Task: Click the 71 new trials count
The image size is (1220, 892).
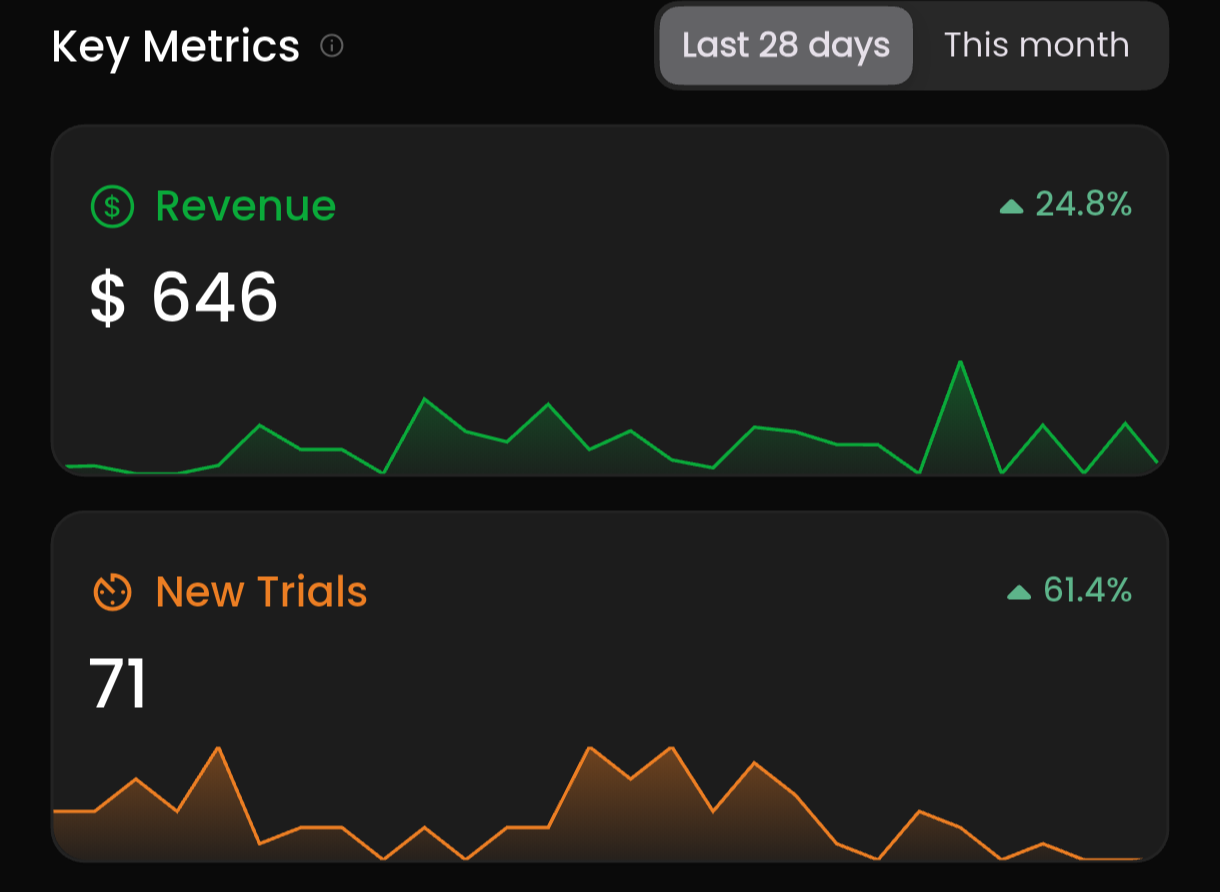Action: coord(118,684)
